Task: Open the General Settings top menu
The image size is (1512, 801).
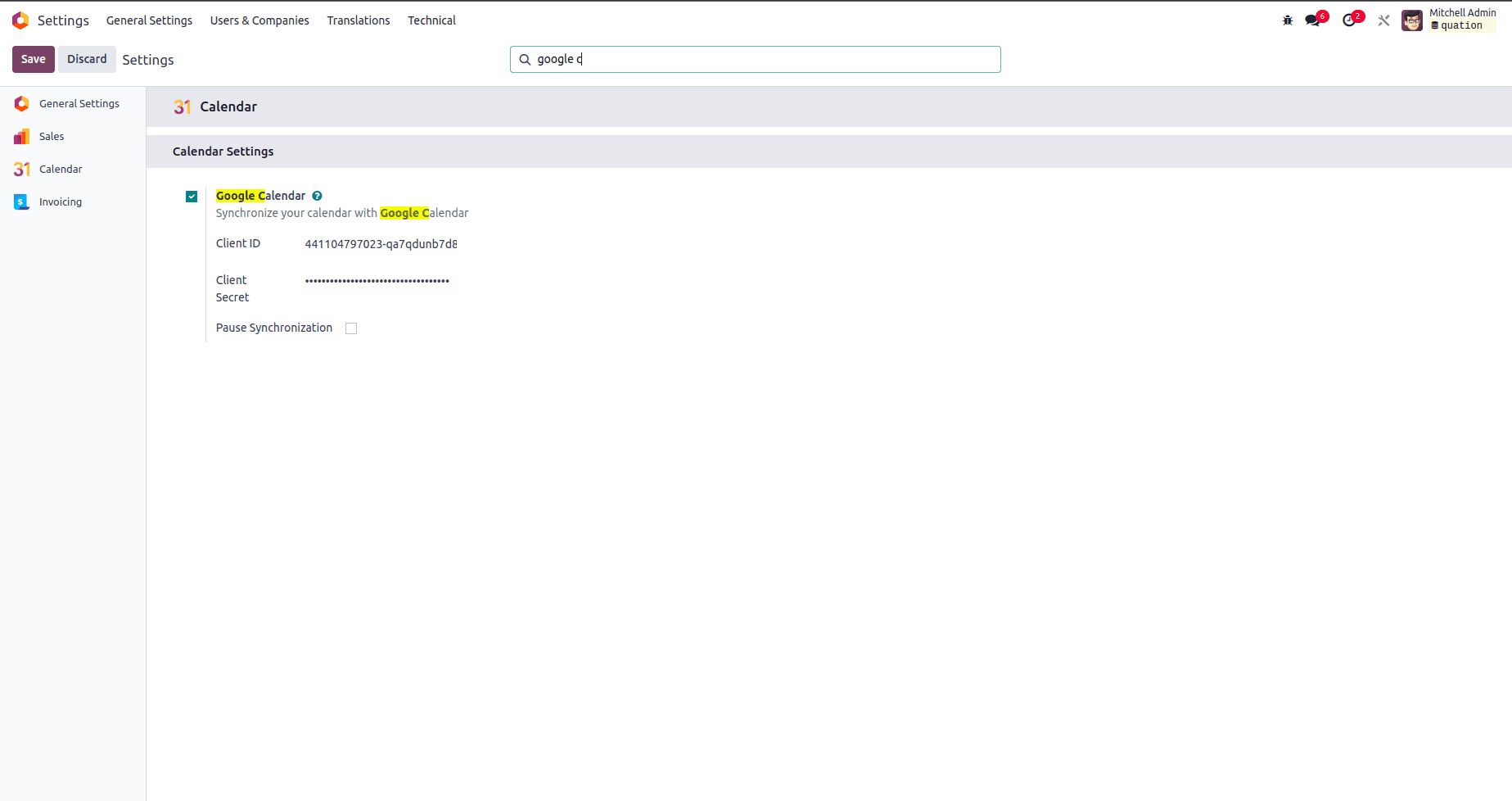Action: point(149,20)
